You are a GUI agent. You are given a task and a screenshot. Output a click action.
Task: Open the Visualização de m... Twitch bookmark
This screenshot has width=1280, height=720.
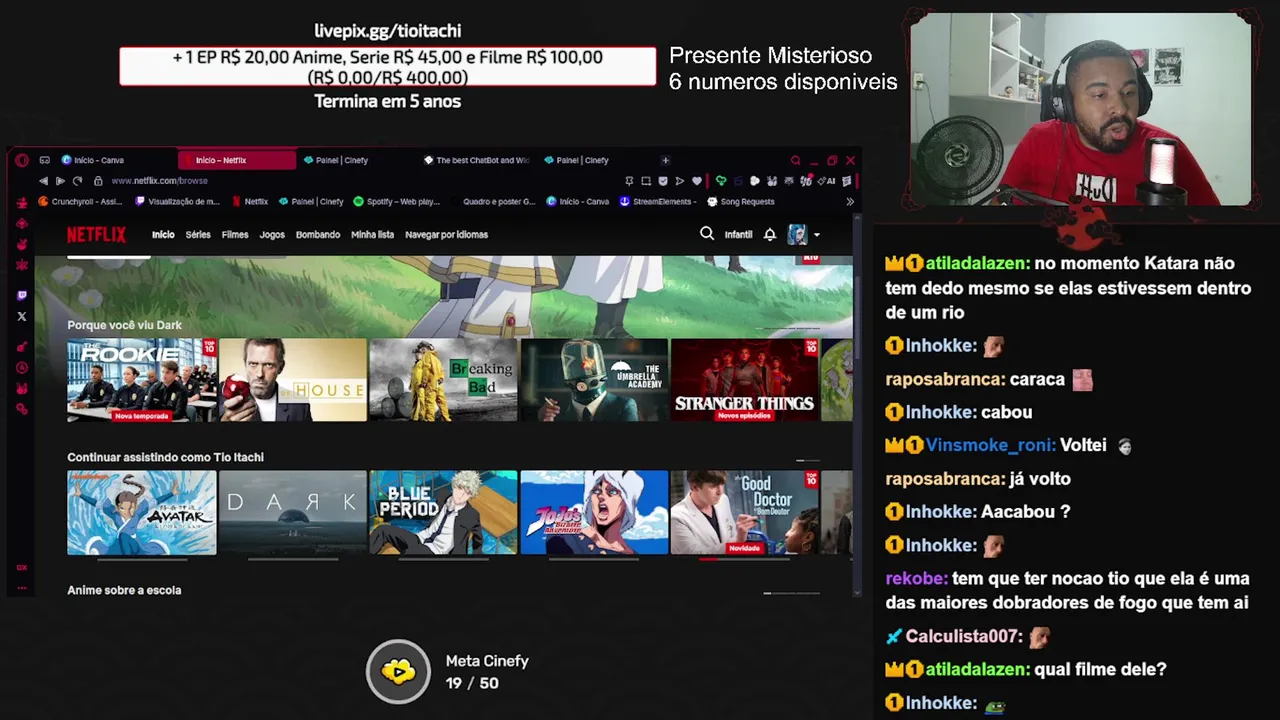(x=177, y=201)
